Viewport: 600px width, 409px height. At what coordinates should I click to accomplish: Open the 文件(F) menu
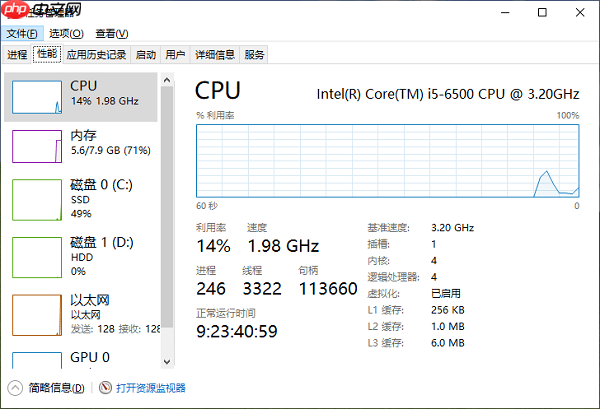tap(22, 34)
